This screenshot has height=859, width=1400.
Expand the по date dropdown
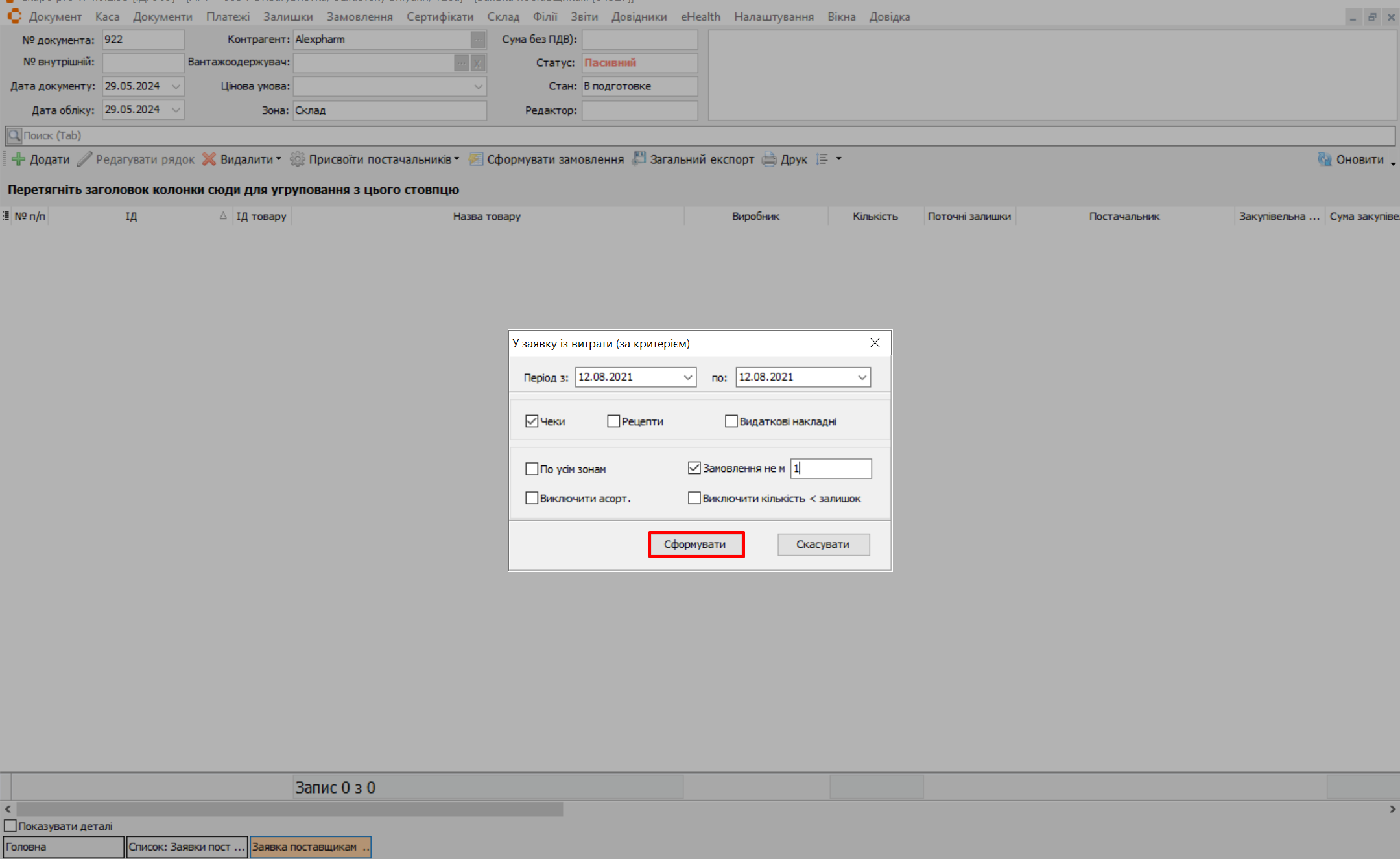pyautogui.click(x=862, y=377)
